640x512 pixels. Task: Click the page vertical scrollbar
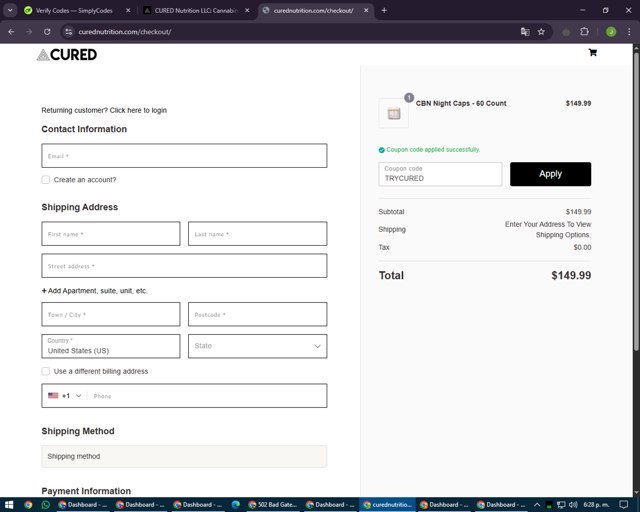pos(636,201)
